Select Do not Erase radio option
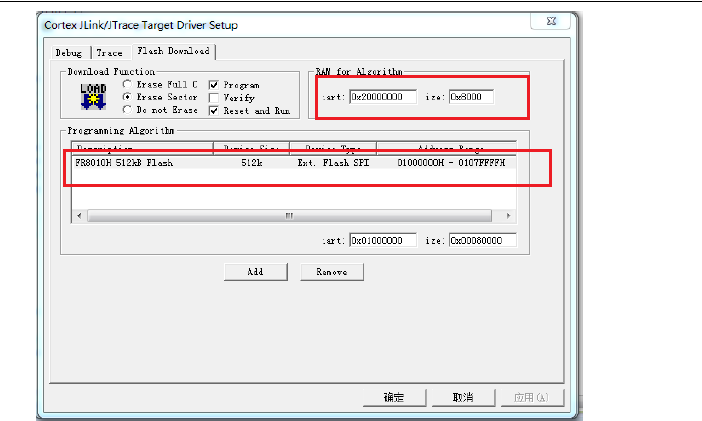The height and width of the screenshot is (421, 702). (127, 110)
